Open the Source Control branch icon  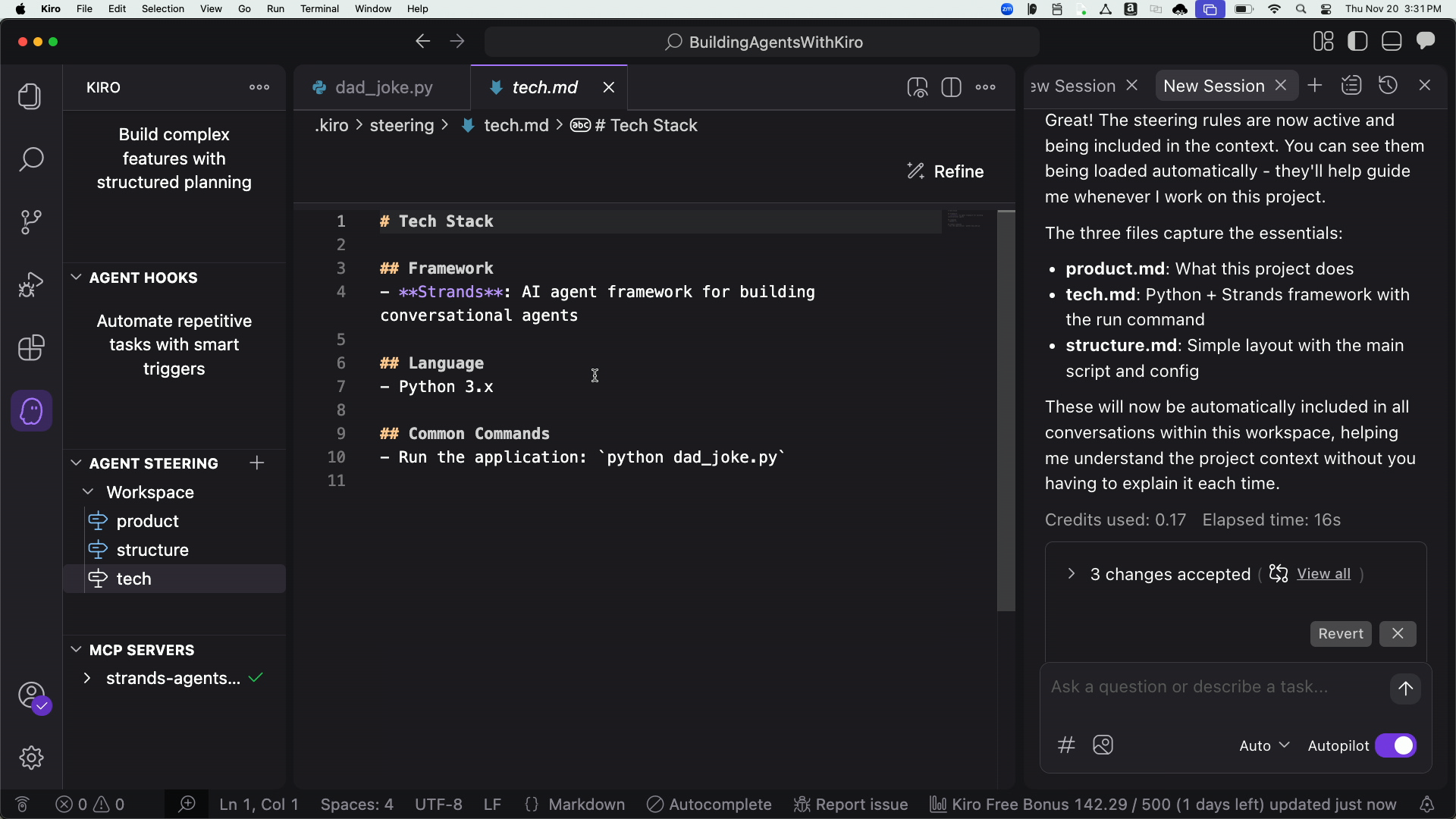pos(30,222)
